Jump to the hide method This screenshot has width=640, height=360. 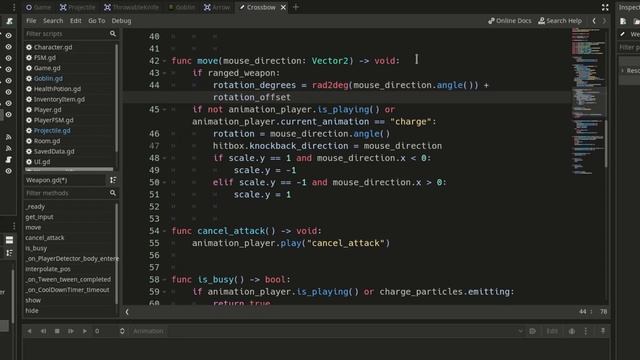[32, 311]
